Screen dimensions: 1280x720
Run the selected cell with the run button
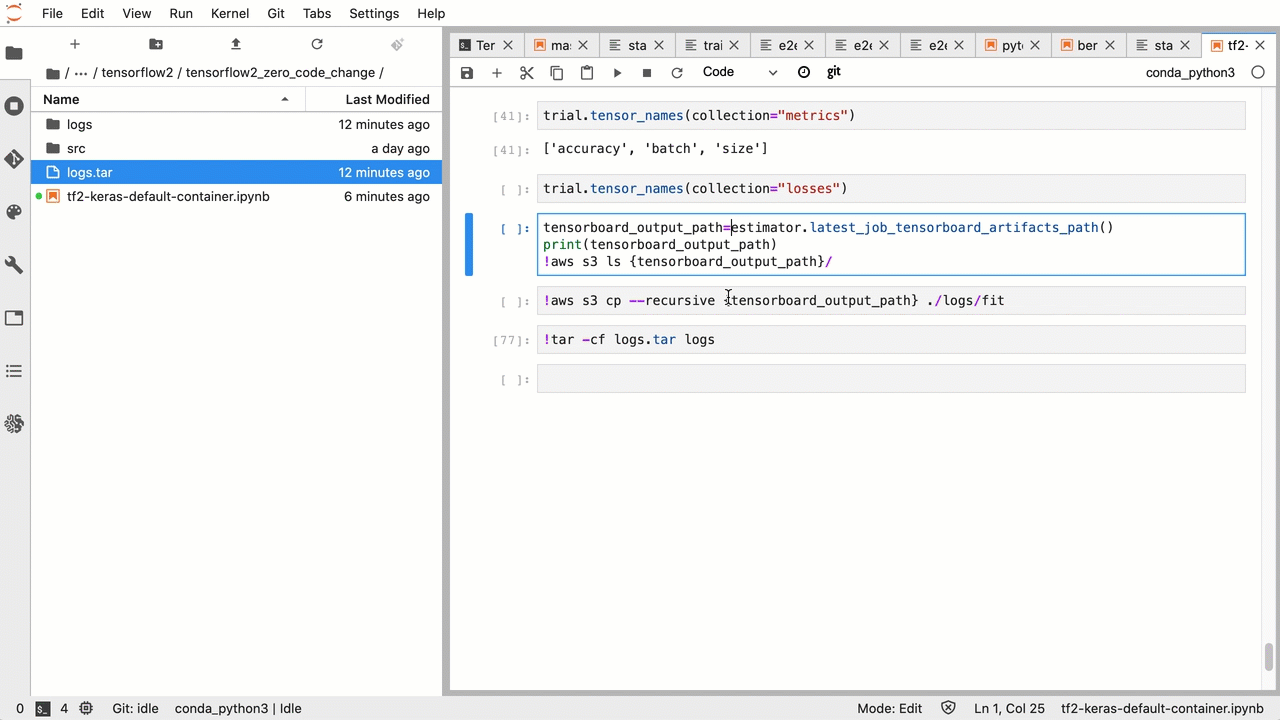point(617,71)
